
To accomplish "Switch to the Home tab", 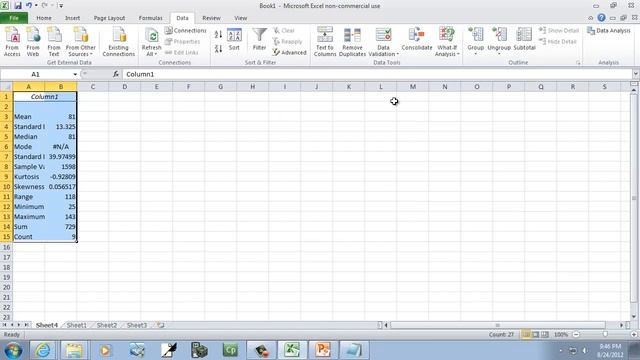I will coord(44,18).
